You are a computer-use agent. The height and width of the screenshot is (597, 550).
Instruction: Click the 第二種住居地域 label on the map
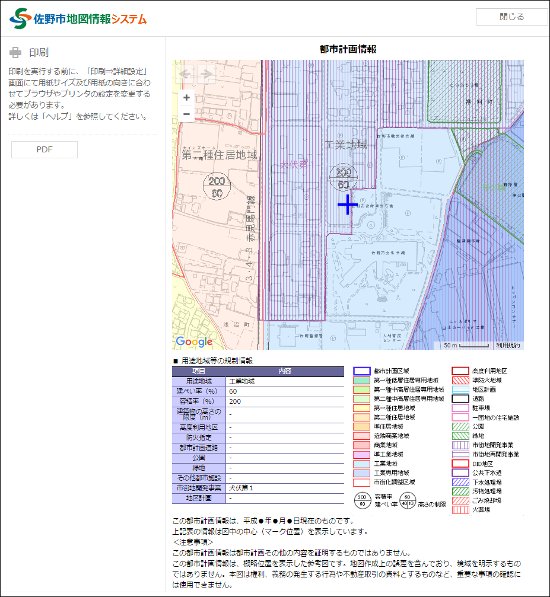click(220, 155)
